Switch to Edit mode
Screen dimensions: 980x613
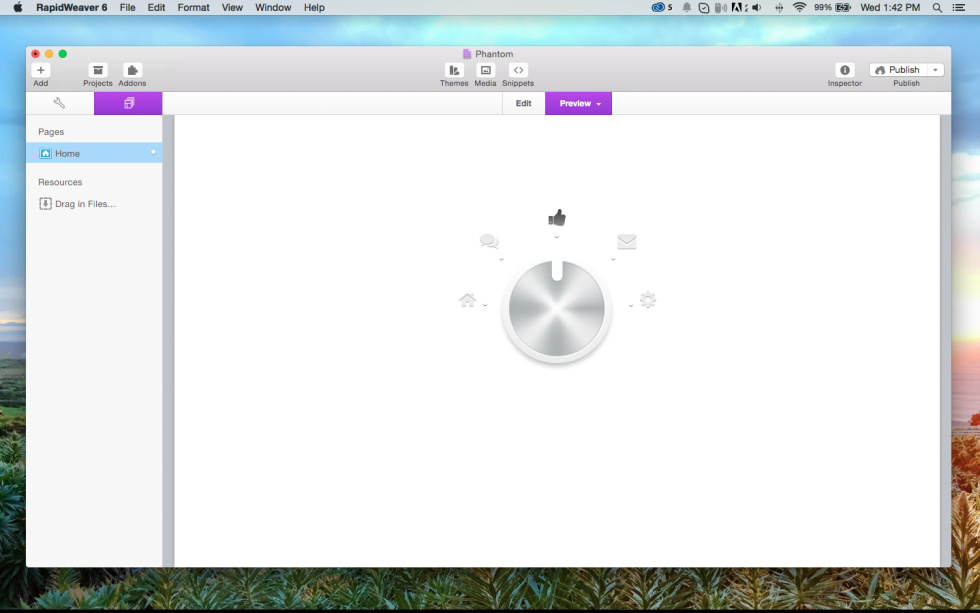click(524, 103)
